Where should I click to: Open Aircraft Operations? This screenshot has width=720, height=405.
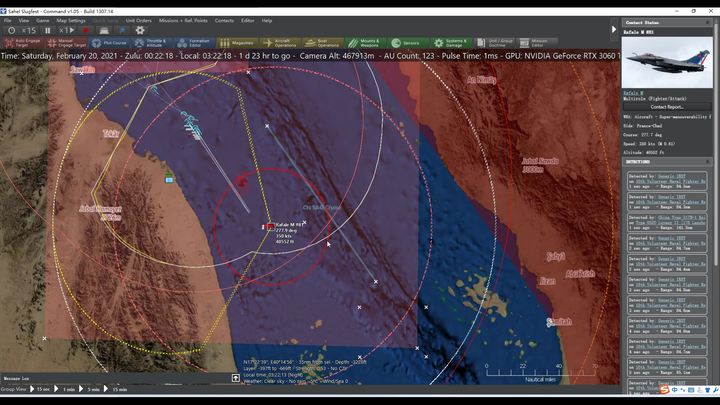tap(280, 43)
